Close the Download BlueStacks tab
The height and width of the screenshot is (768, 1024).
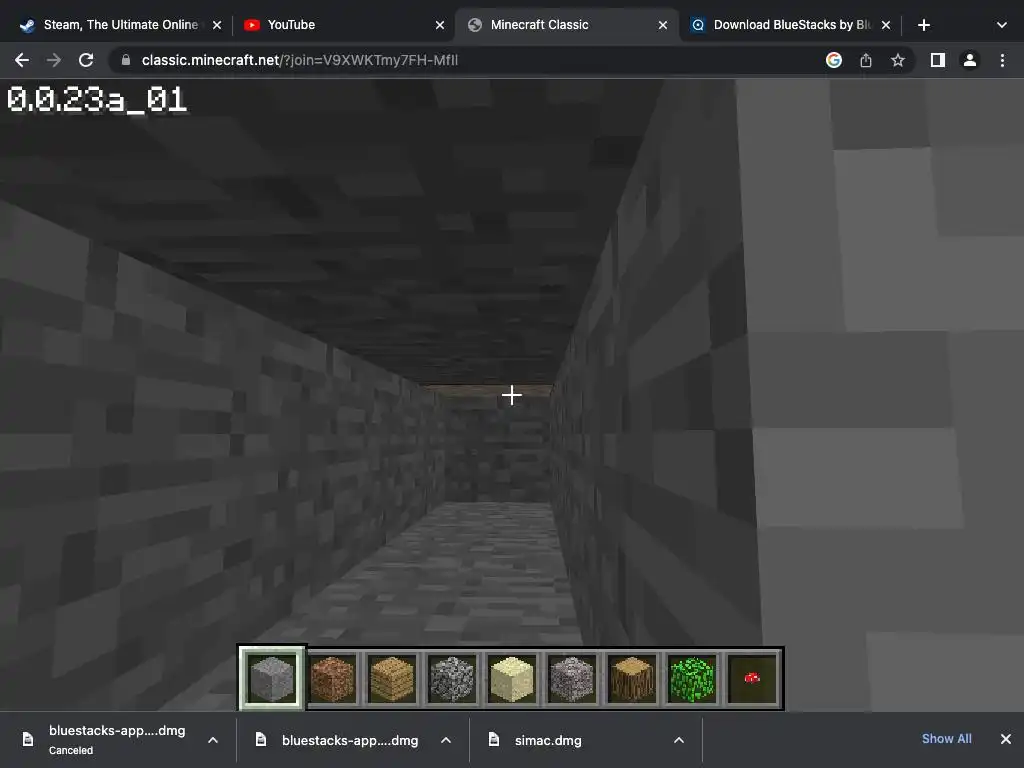pos(886,25)
